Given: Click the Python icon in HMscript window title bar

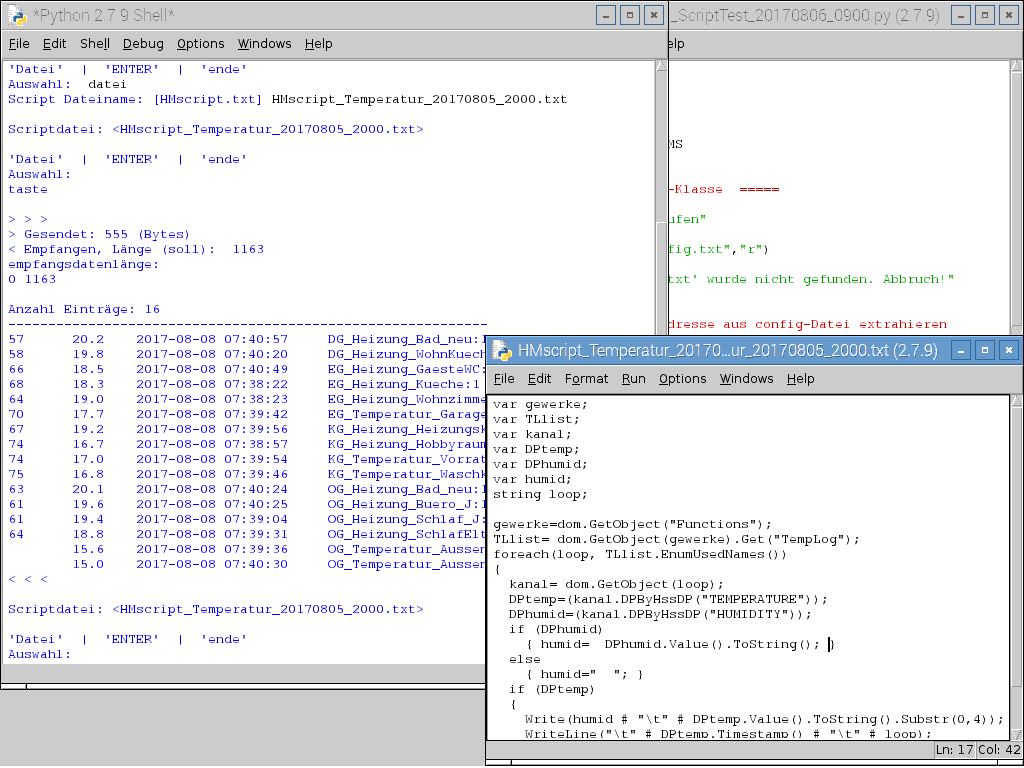Looking at the screenshot, I should click(500, 350).
